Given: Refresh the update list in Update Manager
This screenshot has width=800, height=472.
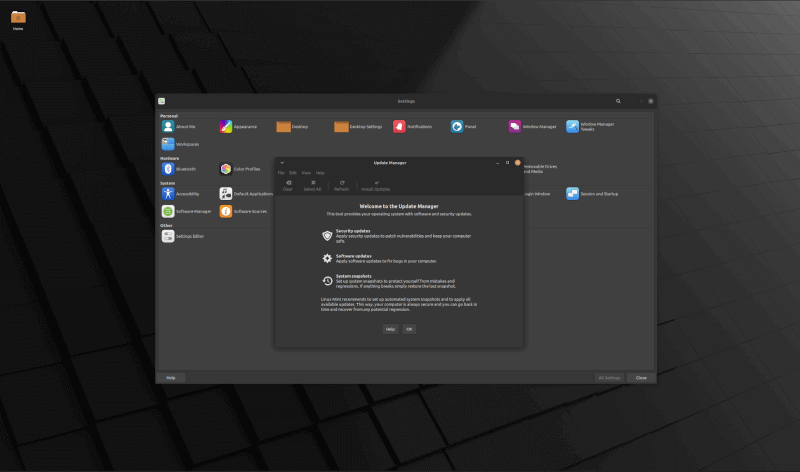Looking at the screenshot, I should coord(341,186).
